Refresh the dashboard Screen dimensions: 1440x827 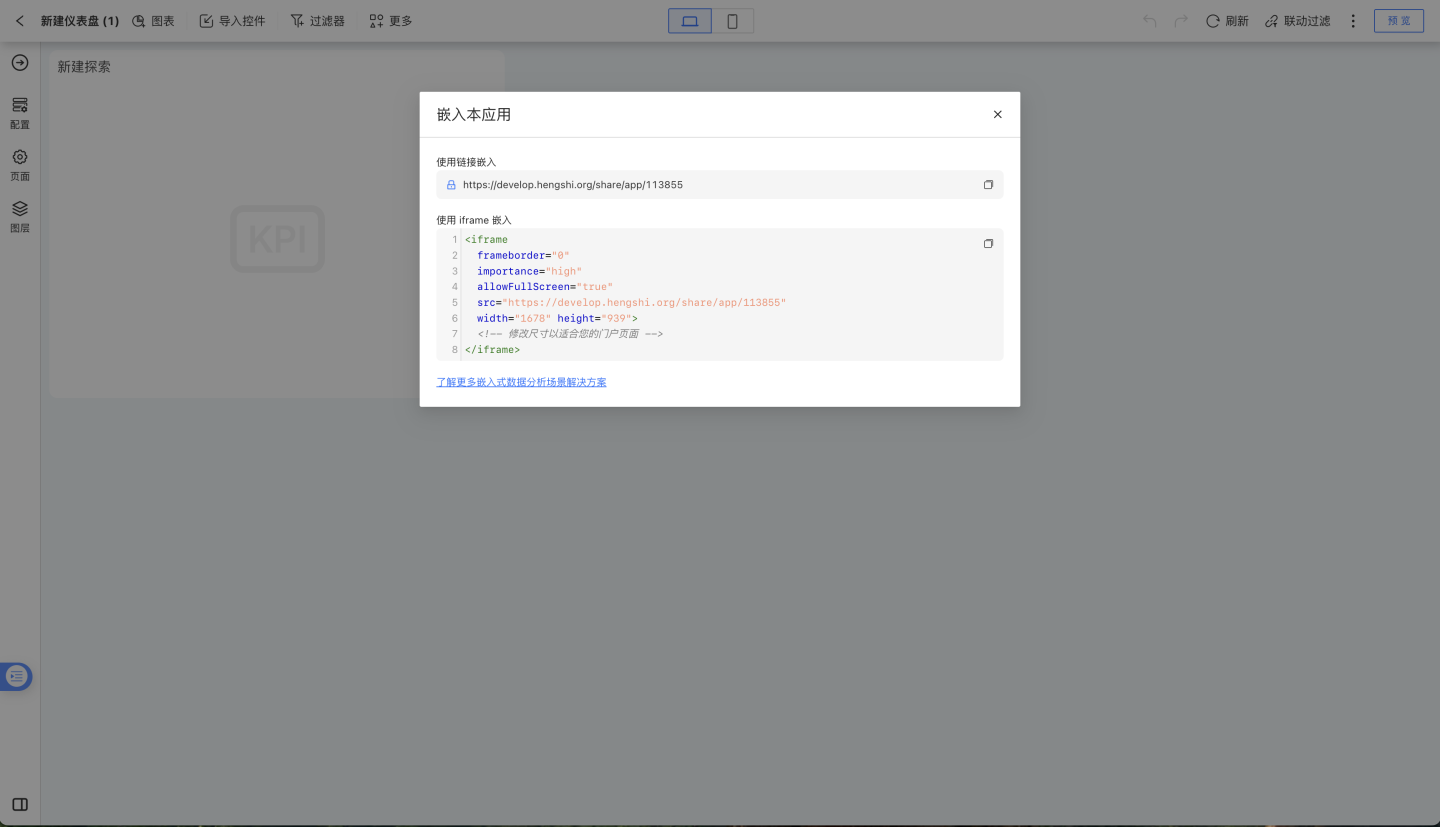point(1227,21)
